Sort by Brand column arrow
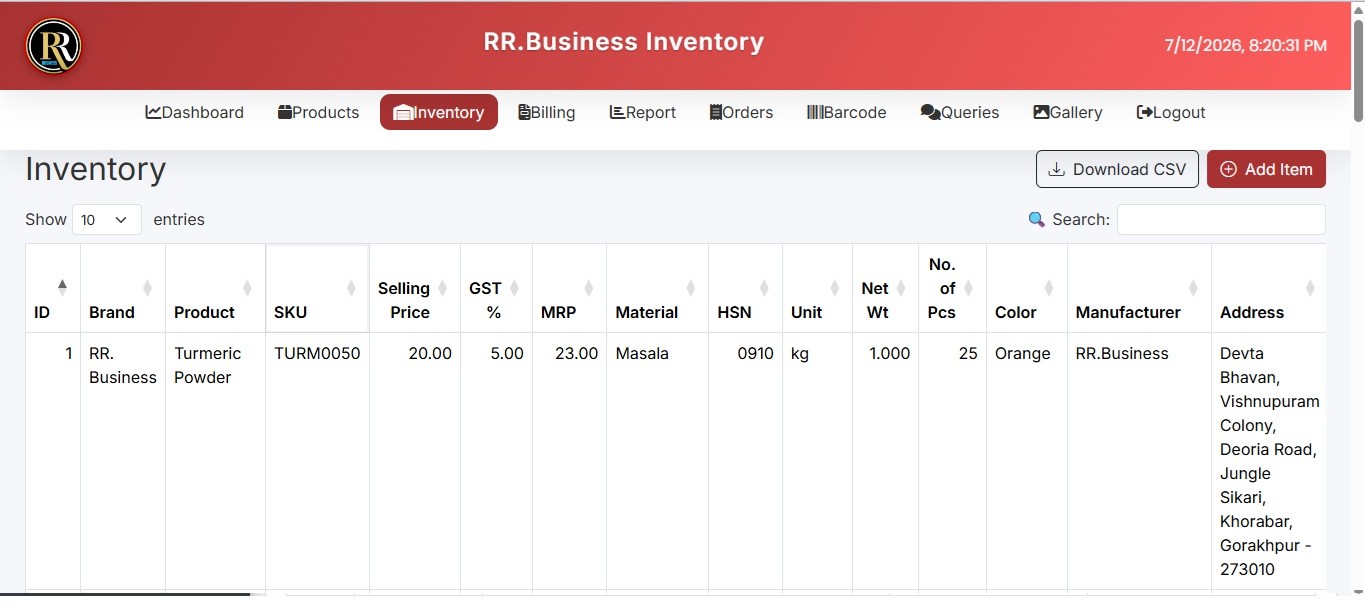The height and width of the screenshot is (613, 1365). 148,288
